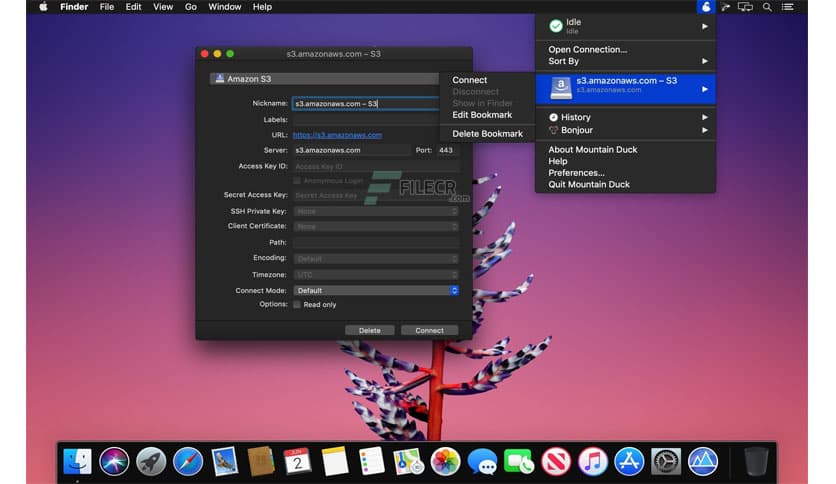836x484 pixels.
Task: Expand the Sort By submenu
Action: tap(625, 61)
